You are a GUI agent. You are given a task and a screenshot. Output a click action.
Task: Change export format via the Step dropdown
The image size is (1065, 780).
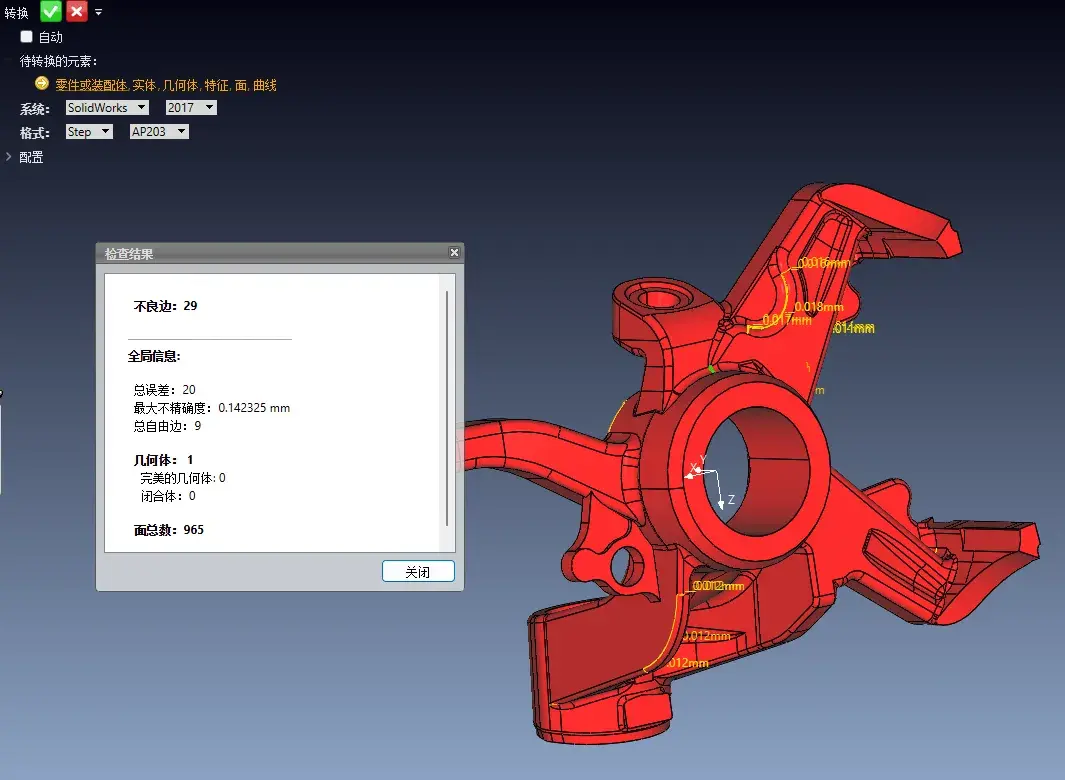89,131
